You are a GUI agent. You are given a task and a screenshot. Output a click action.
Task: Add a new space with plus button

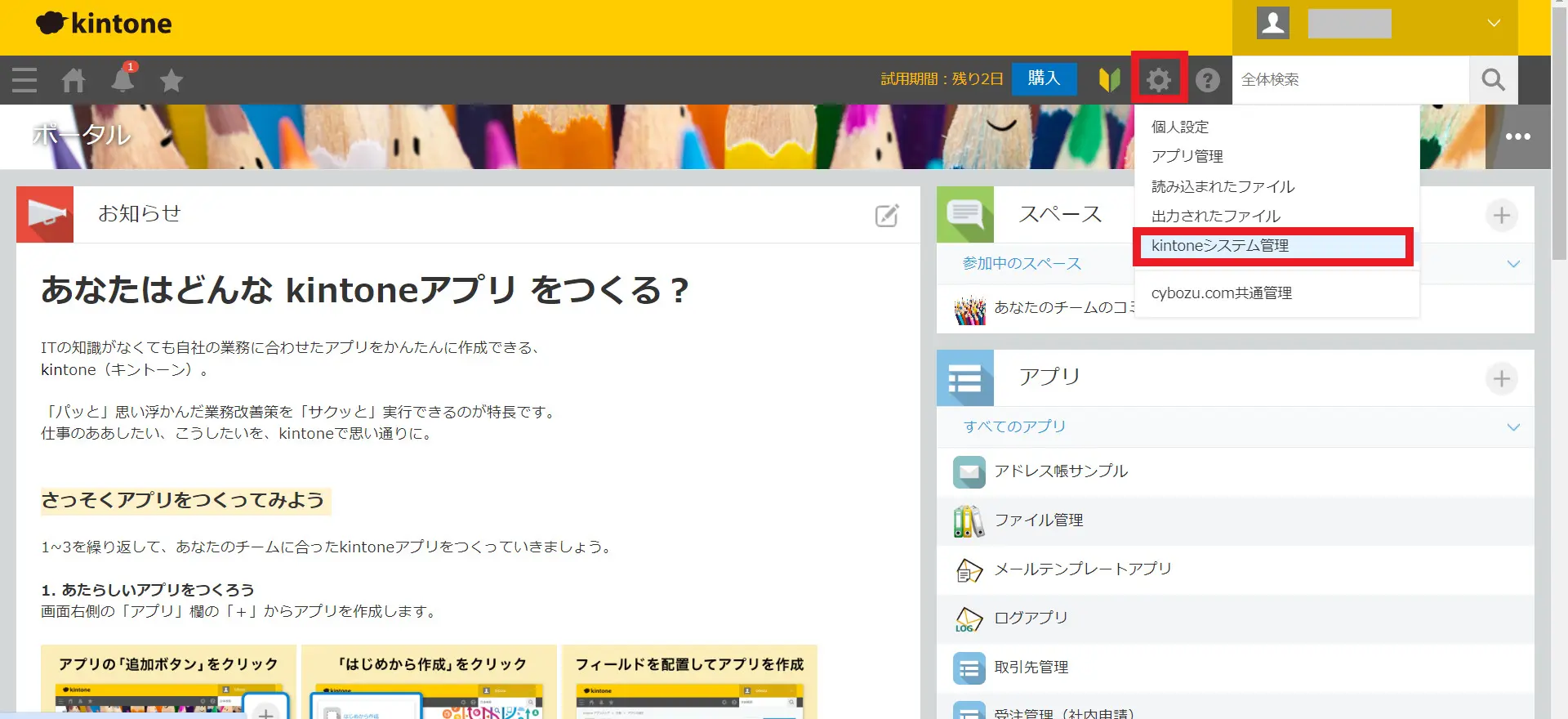pos(1501,215)
